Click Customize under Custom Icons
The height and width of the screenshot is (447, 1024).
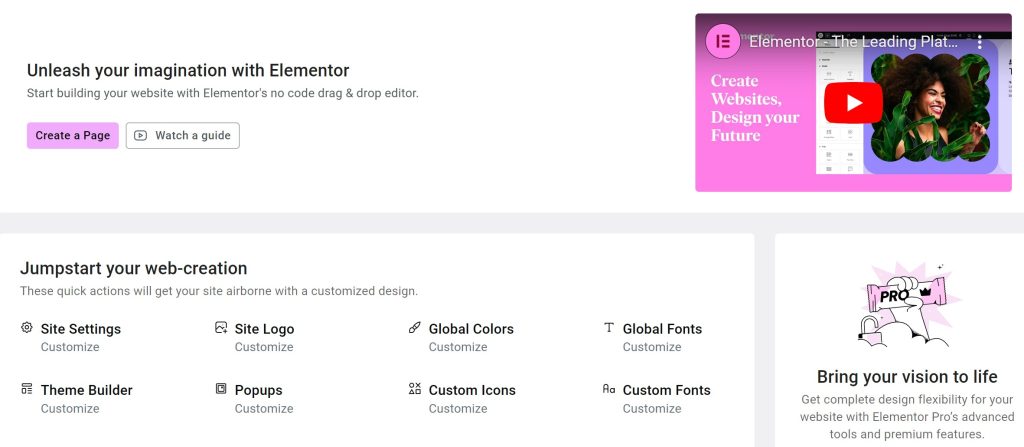tap(458, 408)
